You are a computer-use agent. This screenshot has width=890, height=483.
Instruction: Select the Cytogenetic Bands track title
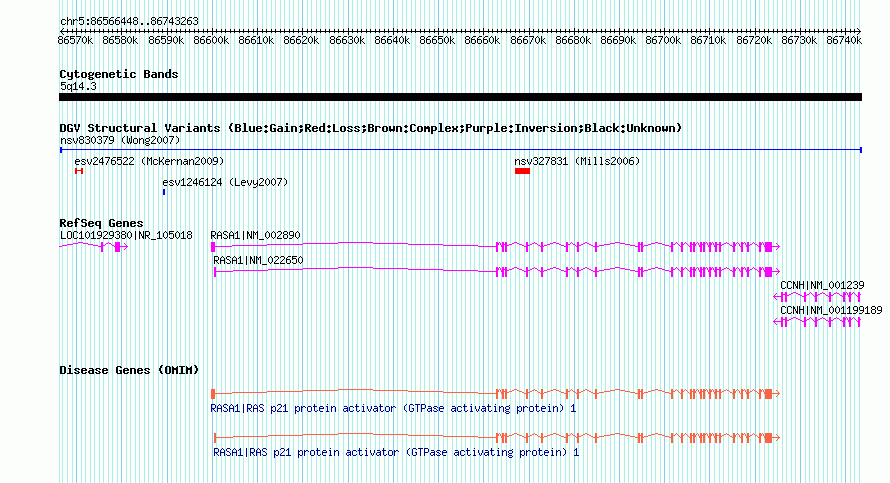coord(119,74)
